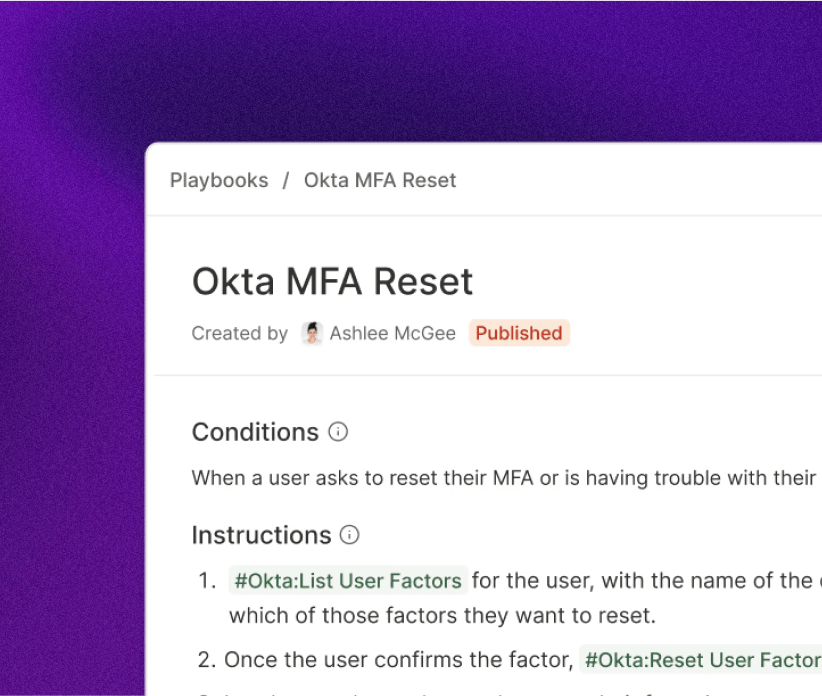
Task: Click Ashlee McGee's avatar picture
Action: pyautogui.click(x=313, y=334)
